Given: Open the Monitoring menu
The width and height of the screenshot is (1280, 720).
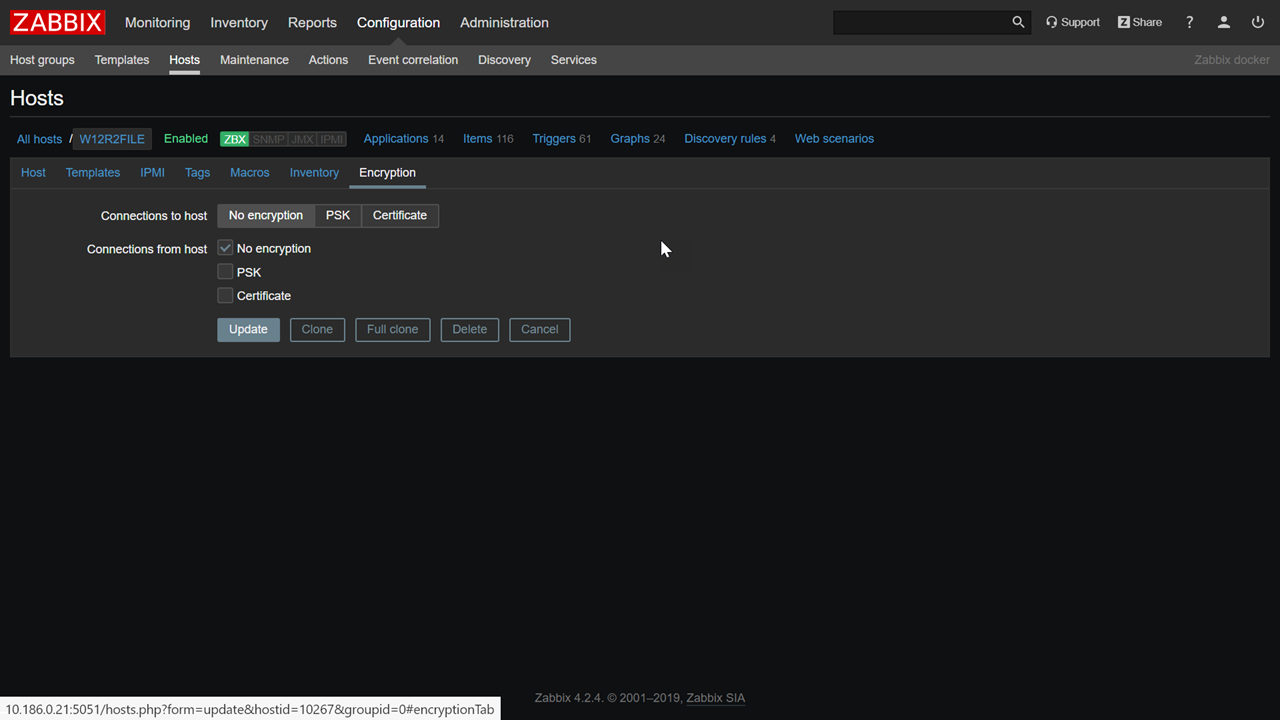Looking at the screenshot, I should point(157,22).
